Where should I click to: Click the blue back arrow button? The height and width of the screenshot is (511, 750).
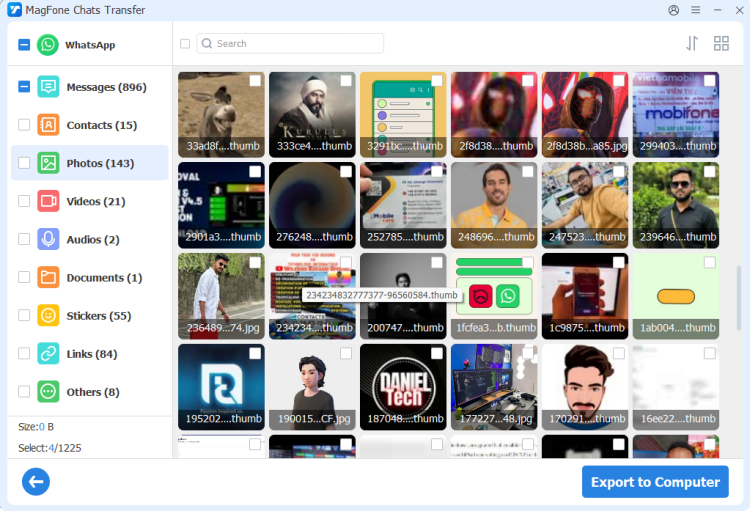pyautogui.click(x=36, y=482)
